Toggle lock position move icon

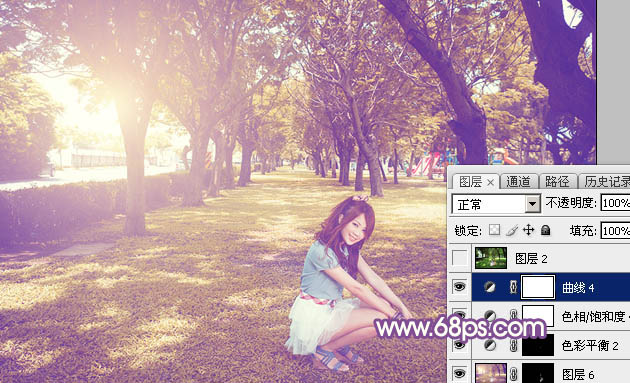tap(528, 230)
